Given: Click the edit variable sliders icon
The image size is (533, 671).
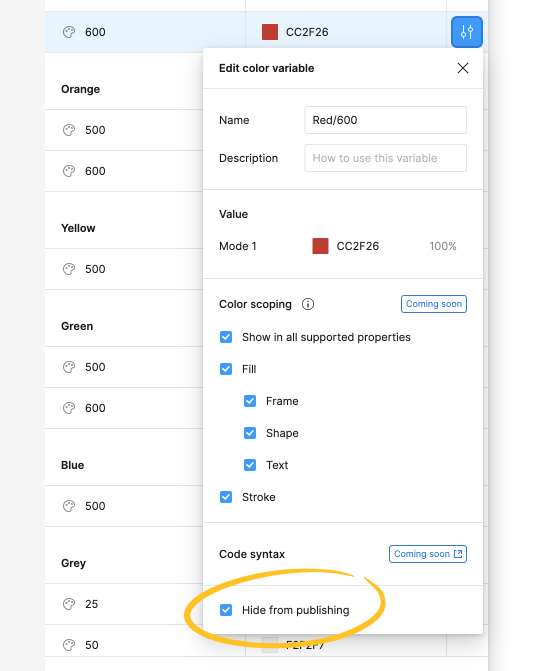Looking at the screenshot, I should [x=467, y=32].
